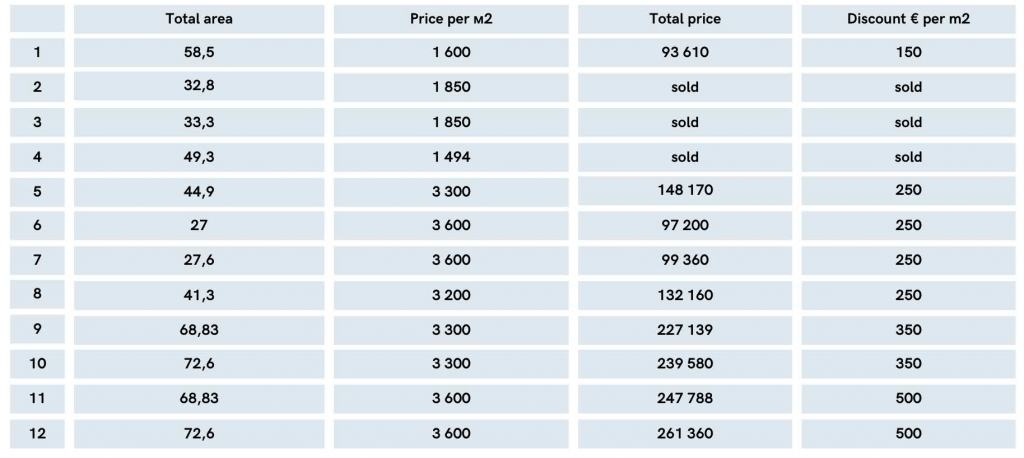The height and width of the screenshot is (458, 1024).
Task: Select the Discount € per m2 header
Action: pos(908,19)
